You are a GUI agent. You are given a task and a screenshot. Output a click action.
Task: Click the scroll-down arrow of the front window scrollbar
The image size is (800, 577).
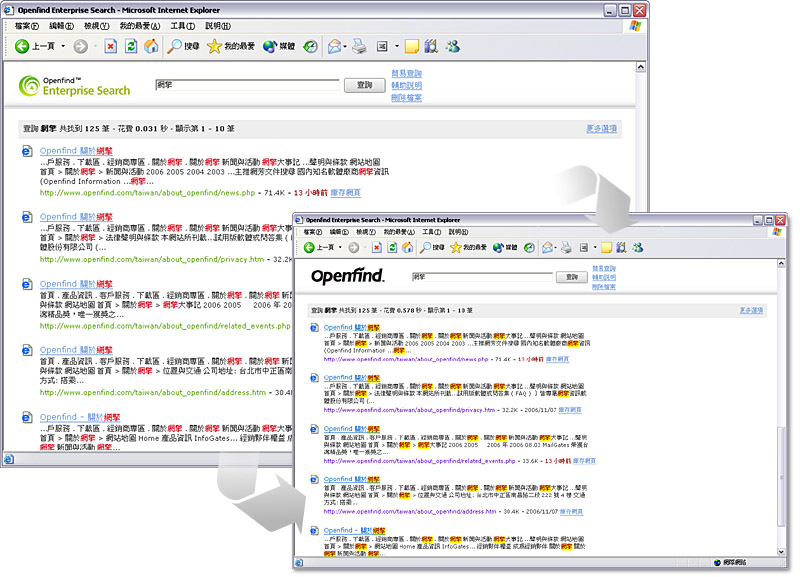pyautogui.click(x=781, y=552)
